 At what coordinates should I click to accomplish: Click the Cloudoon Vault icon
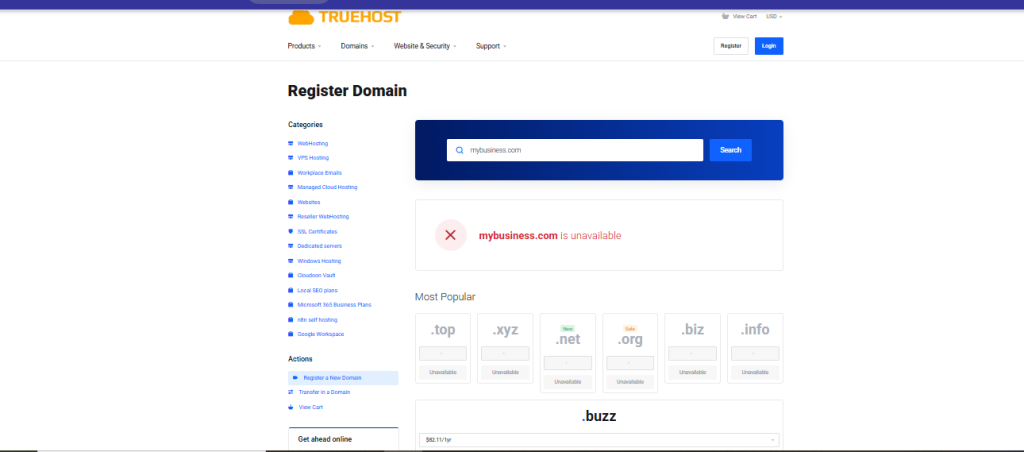(x=291, y=276)
